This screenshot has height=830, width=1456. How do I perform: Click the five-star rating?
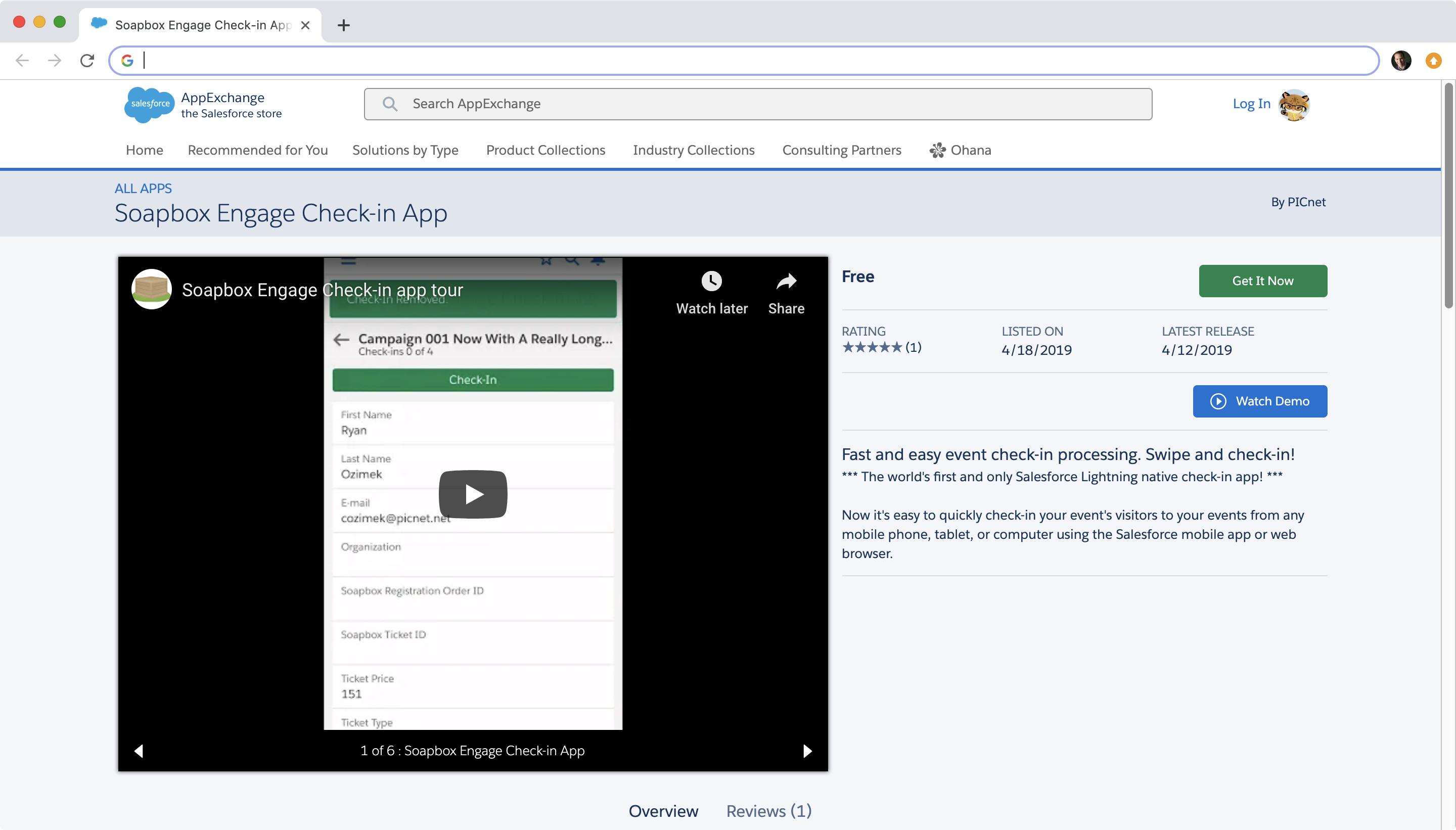(x=872, y=347)
